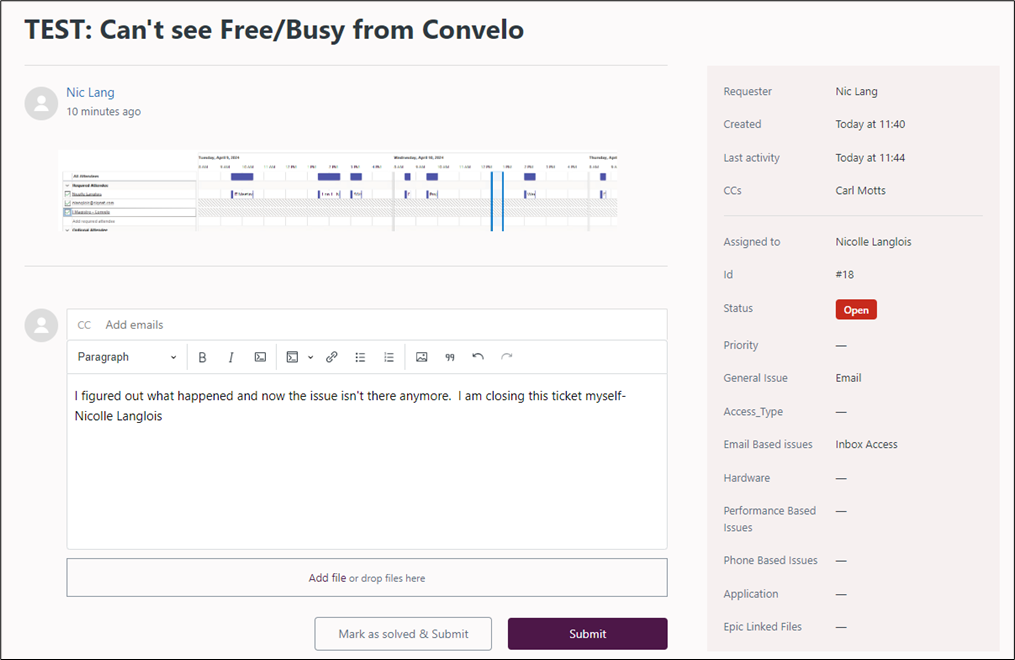Click the Add file link
1015x660 pixels.
coord(327,578)
